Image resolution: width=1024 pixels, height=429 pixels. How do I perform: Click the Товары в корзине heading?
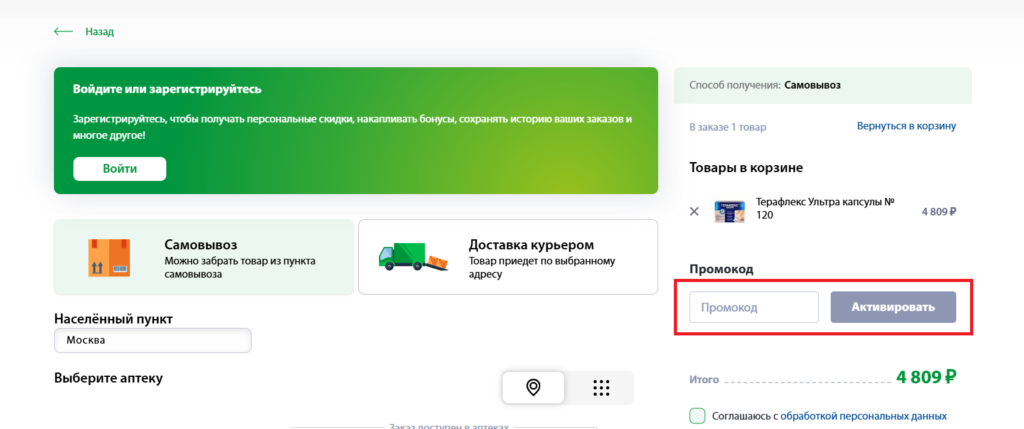coord(746,168)
